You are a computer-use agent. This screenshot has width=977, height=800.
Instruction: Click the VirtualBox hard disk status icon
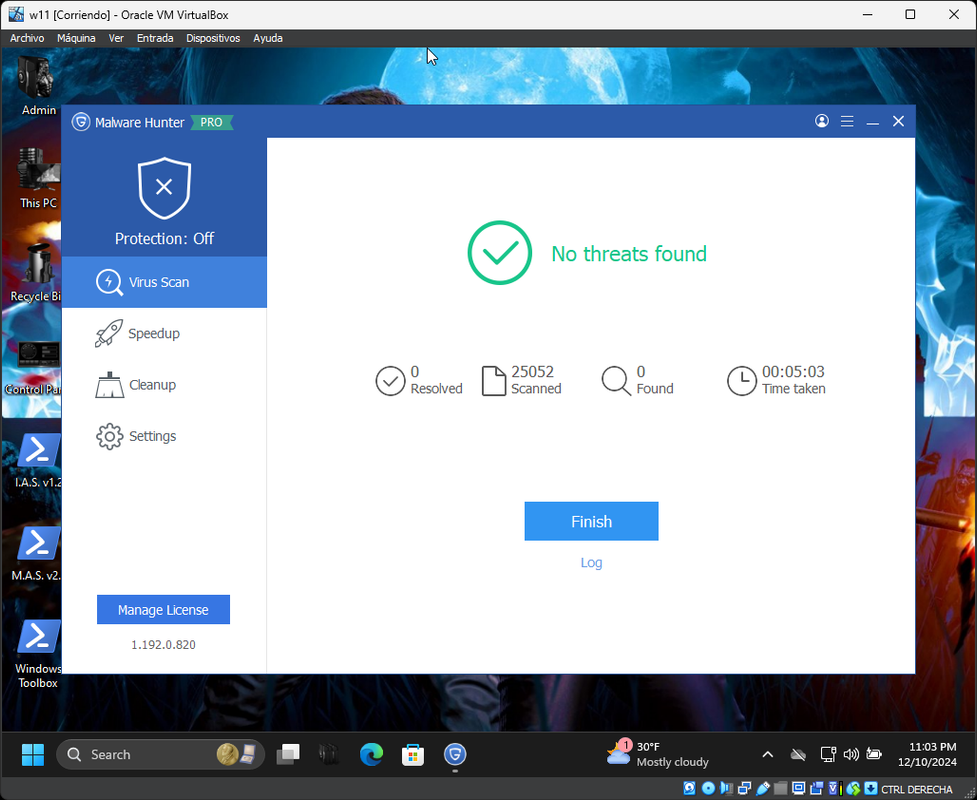689,788
